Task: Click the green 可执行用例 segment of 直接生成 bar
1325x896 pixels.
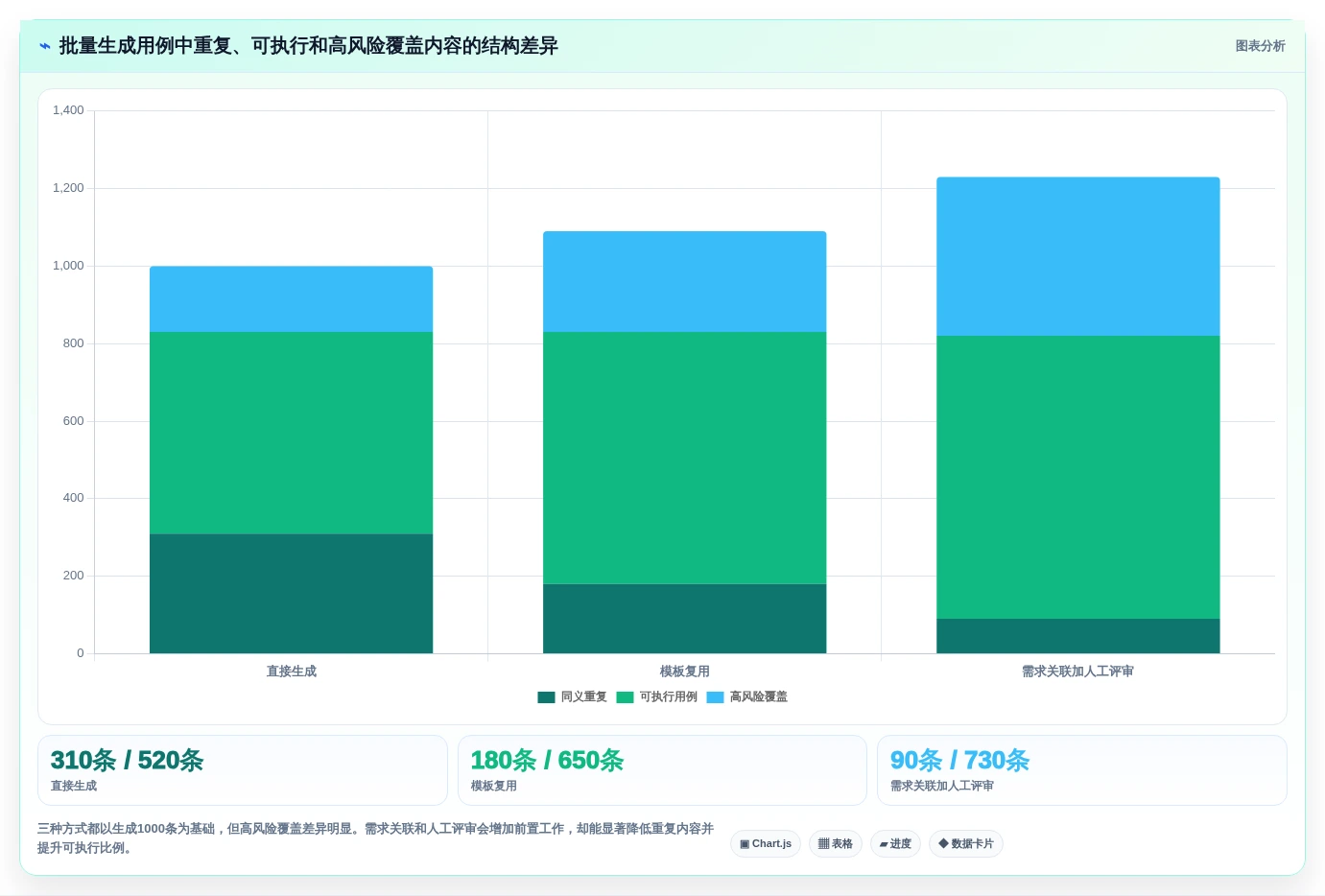Action: click(x=292, y=433)
